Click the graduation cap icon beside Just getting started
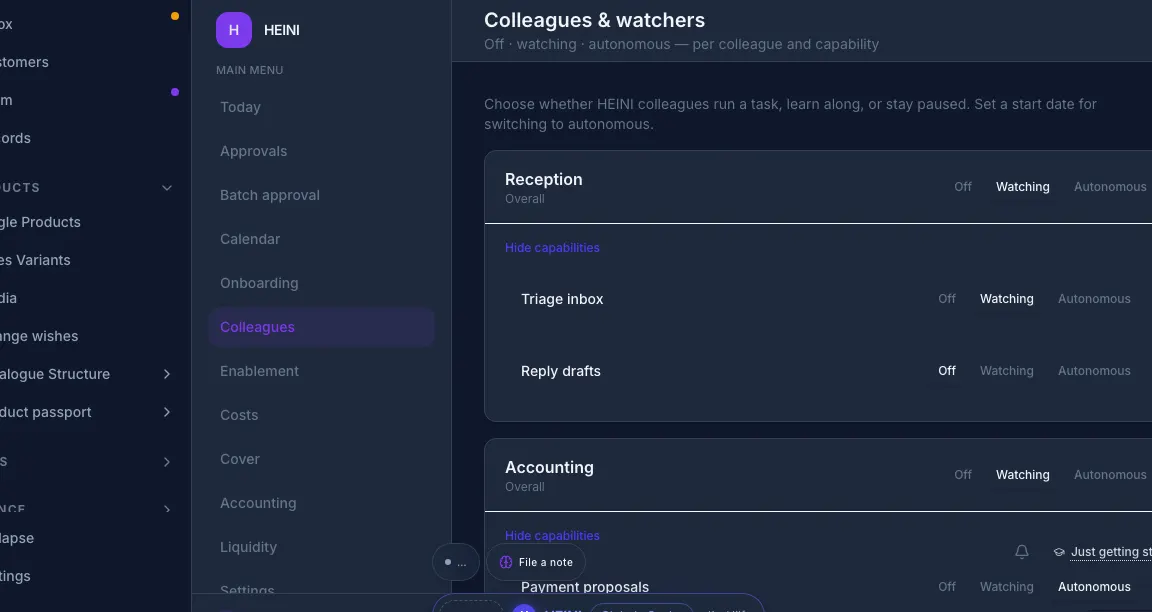1152x612 pixels. click(x=1059, y=552)
